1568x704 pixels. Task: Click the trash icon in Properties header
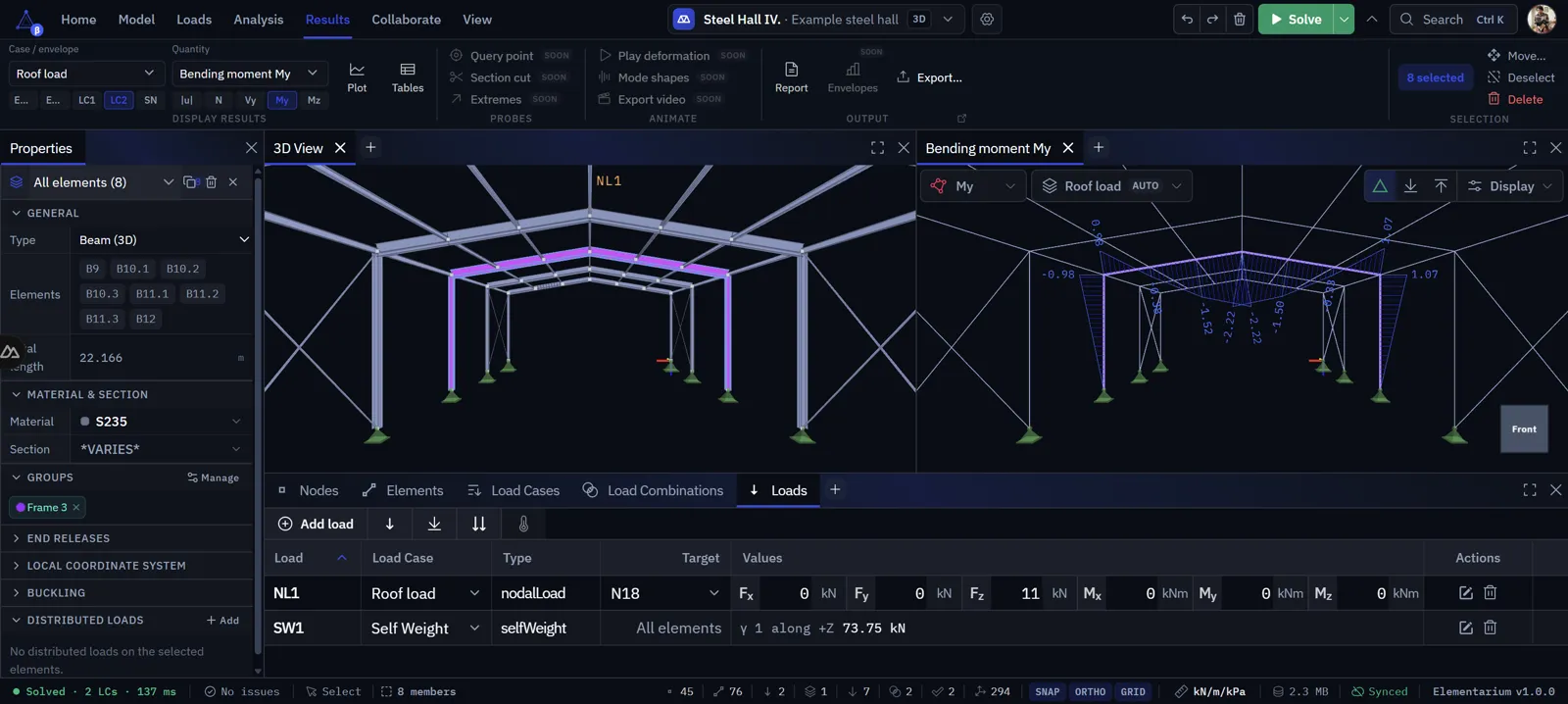tap(212, 181)
